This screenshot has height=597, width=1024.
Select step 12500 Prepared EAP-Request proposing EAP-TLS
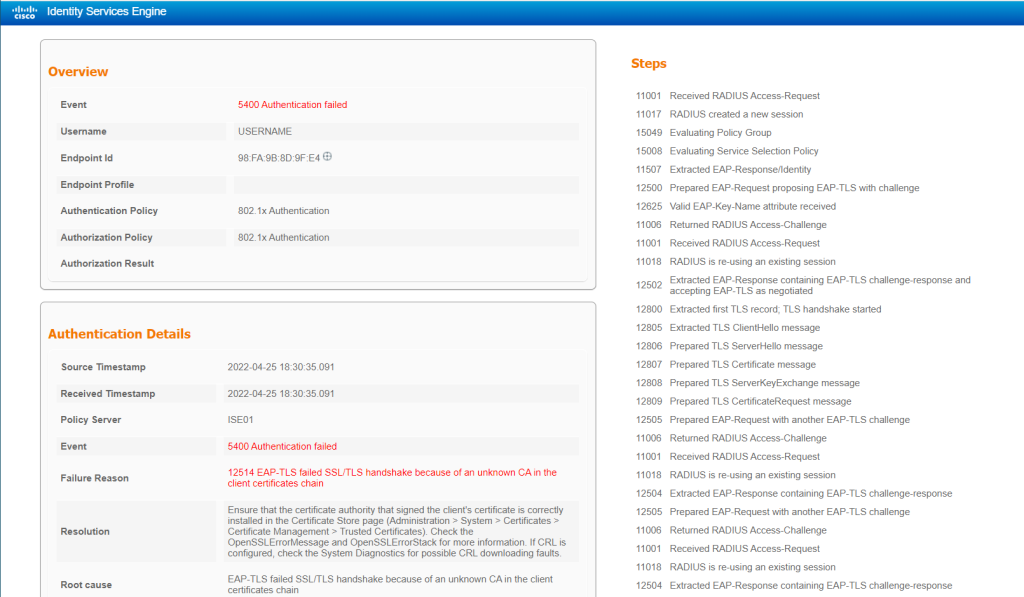click(778, 187)
